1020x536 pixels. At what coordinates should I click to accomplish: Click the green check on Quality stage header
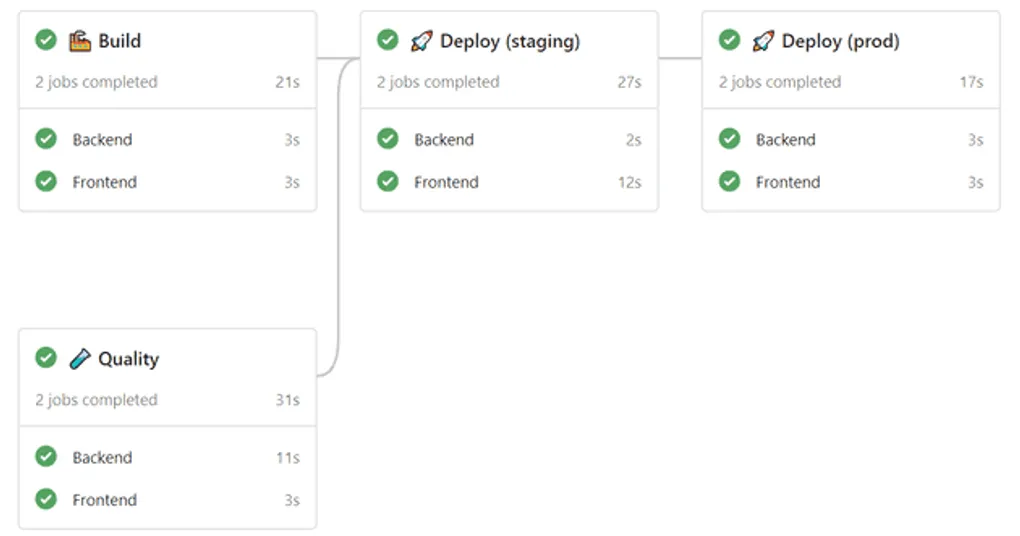coord(46,358)
